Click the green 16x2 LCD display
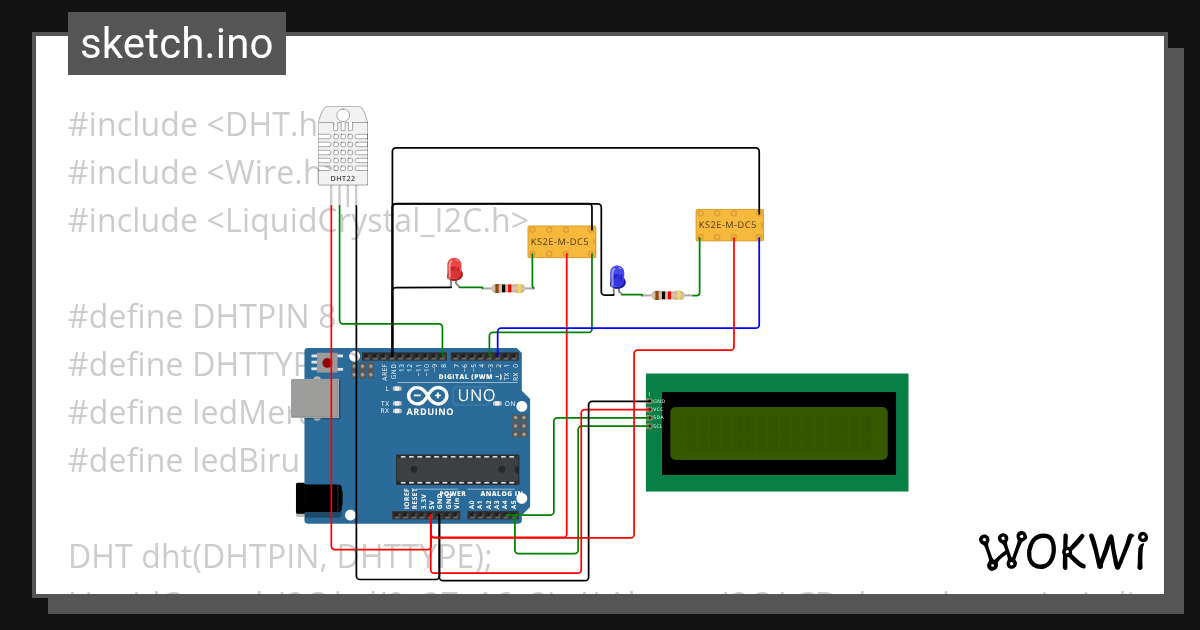Viewport: 1200px width, 630px height. pos(777,432)
